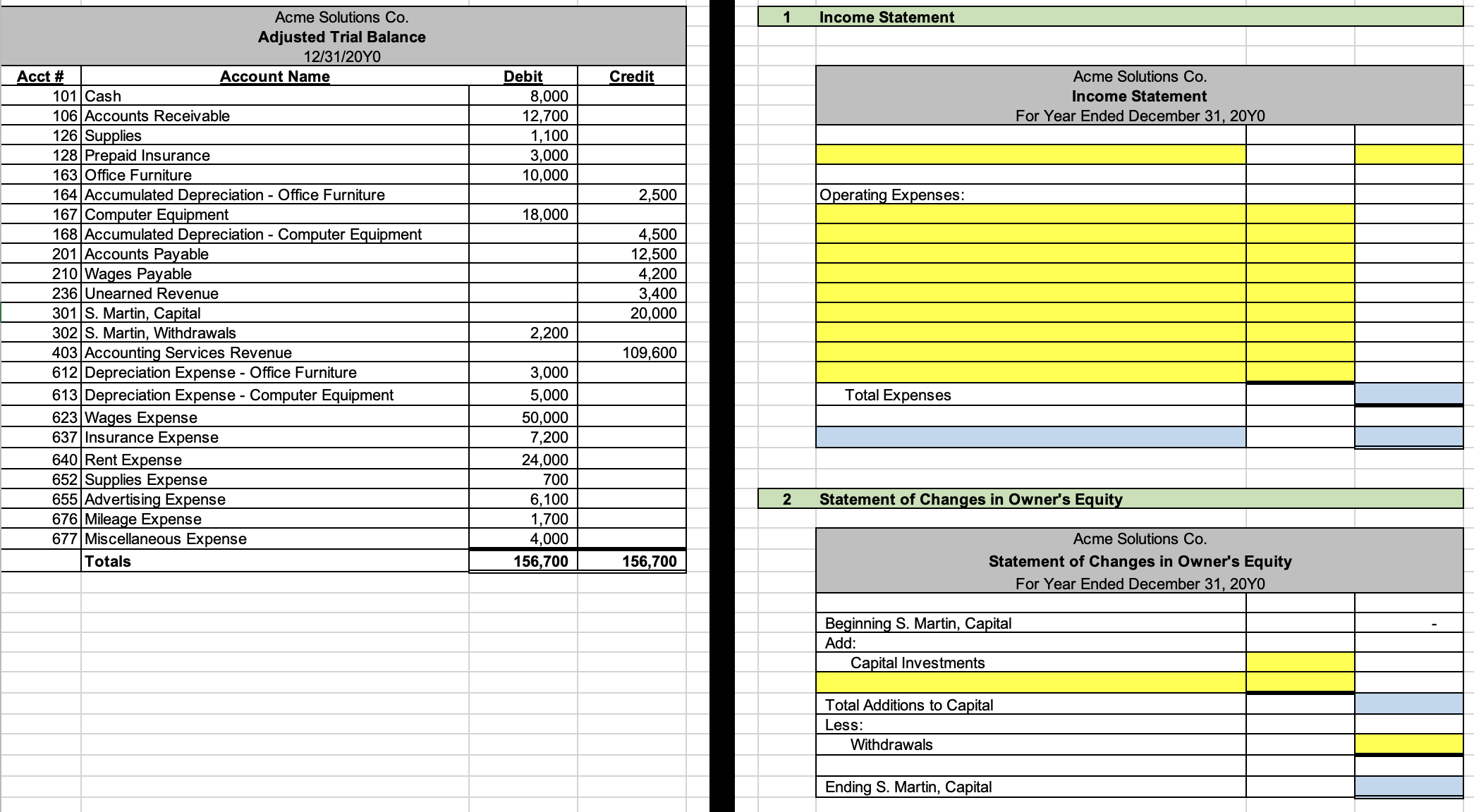This screenshot has height=812, width=1474.
Task: Click the Supplies debit amount 1,100
Action: [x=523, y=135]
